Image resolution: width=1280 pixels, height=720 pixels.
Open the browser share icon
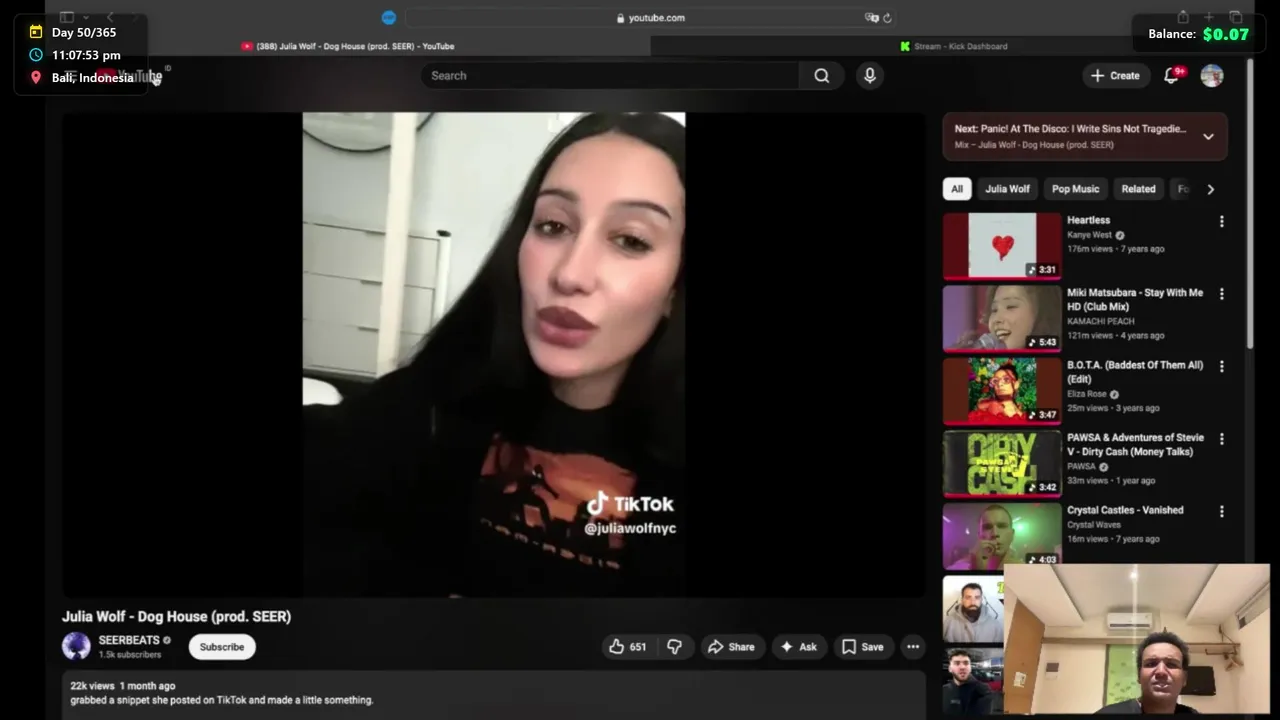tap(1183, 17)
